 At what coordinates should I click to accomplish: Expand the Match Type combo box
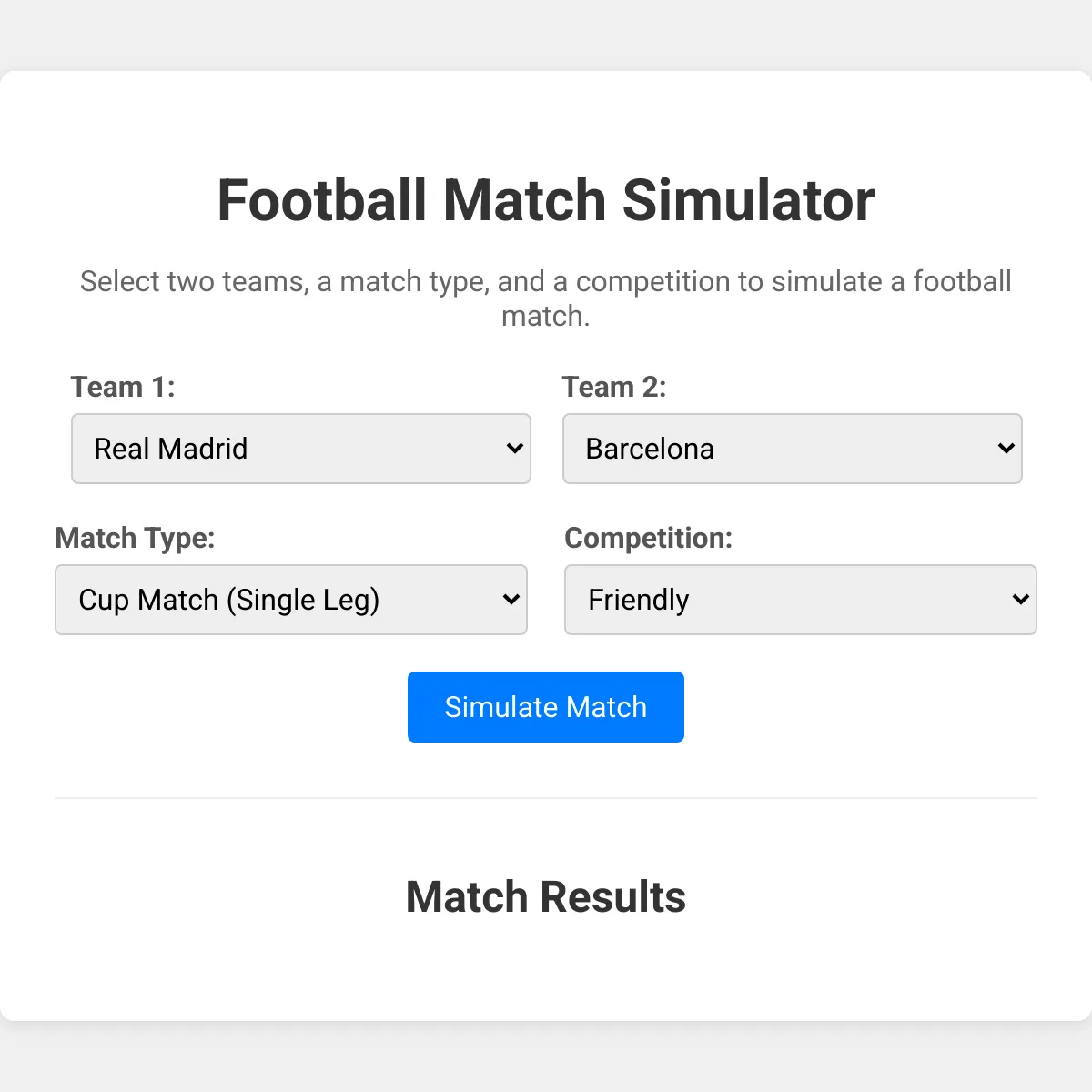point(291,600)
